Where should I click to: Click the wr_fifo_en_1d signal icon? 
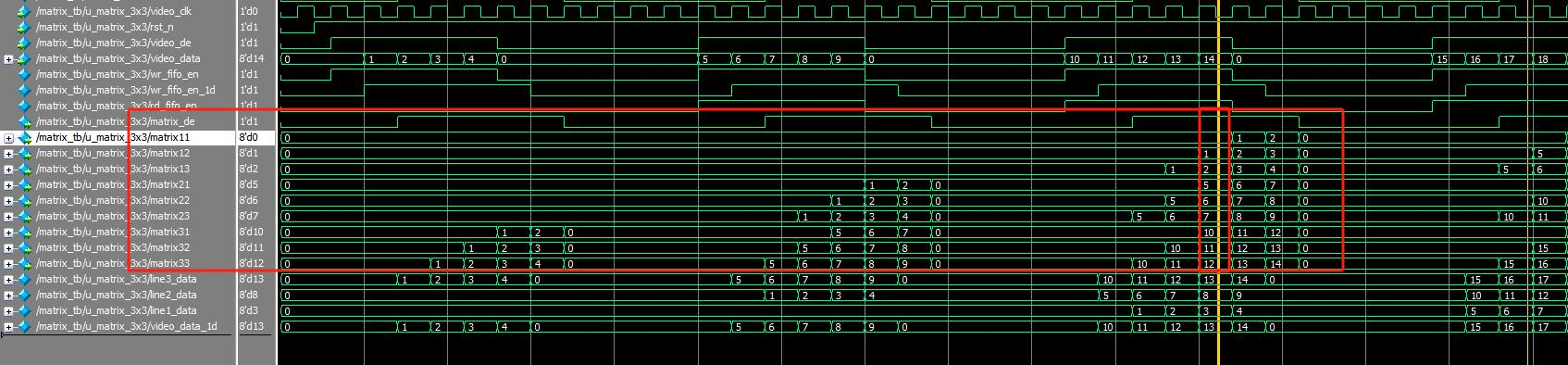tap(25, 90)
